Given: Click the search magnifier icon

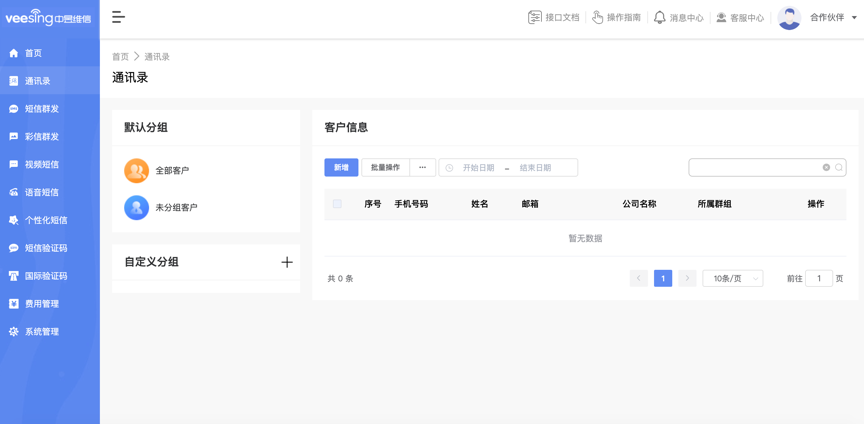Looking at the screenshot, I should tap(839, 168).
